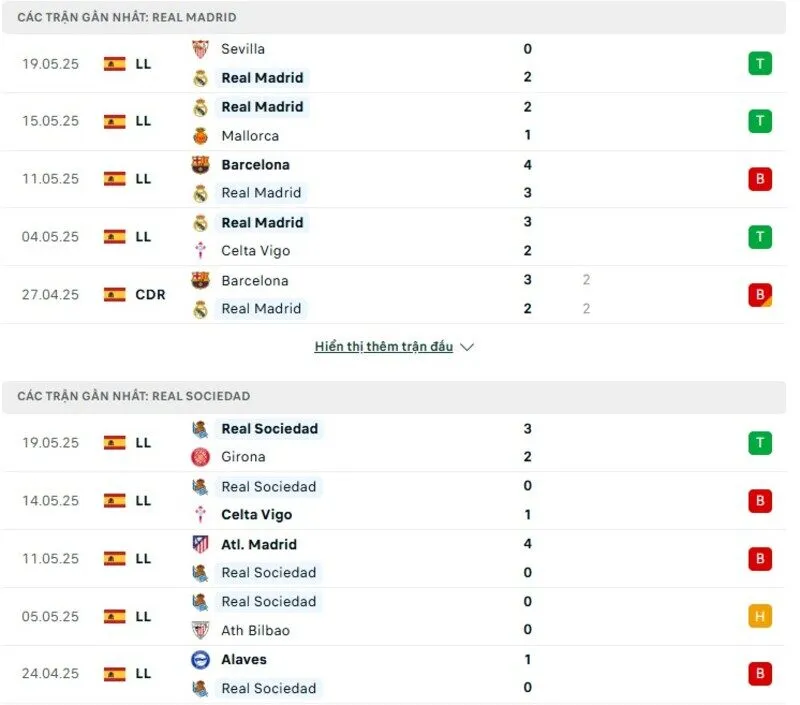Click the CDR competition label
Screen dimensions: 800x705
151,294
